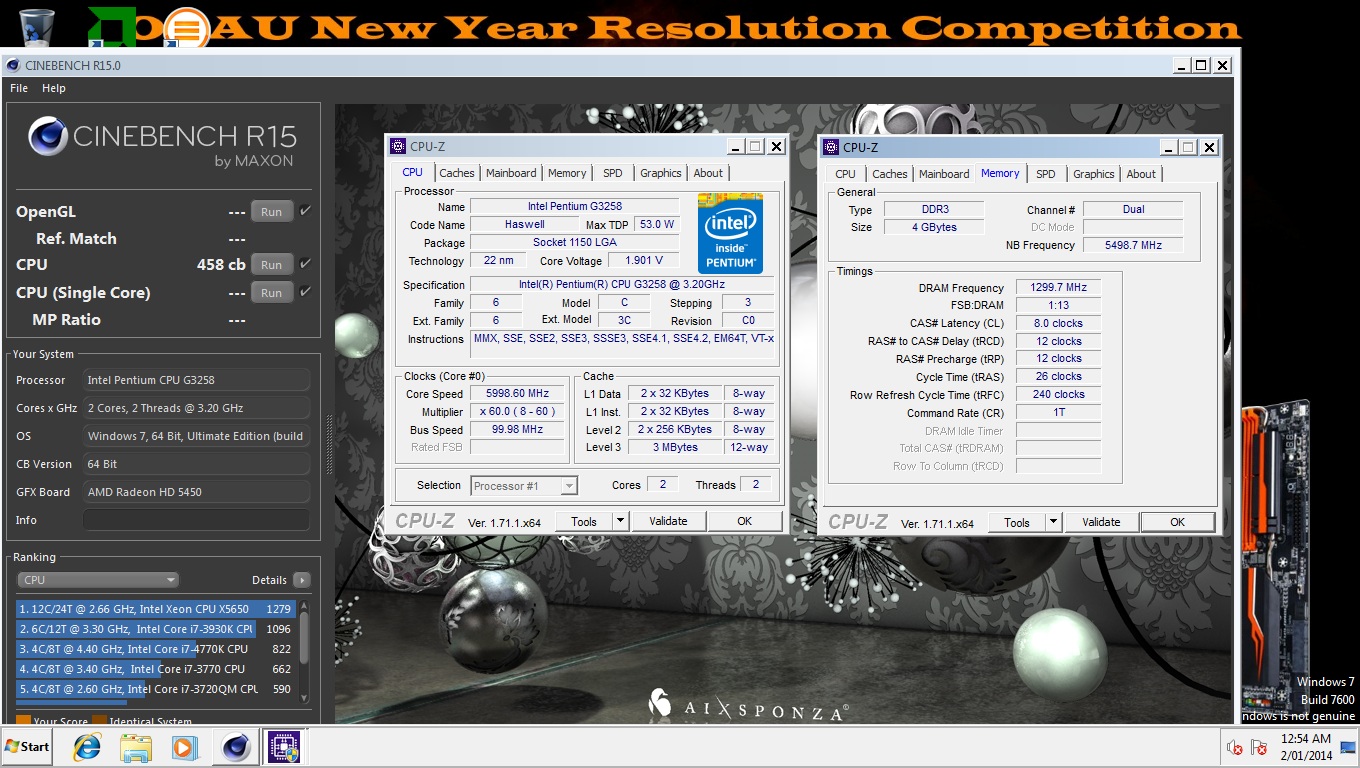
Task: Switch to Mainboard tab in left CPU-Z window
Action: click(x=511, y=173)
